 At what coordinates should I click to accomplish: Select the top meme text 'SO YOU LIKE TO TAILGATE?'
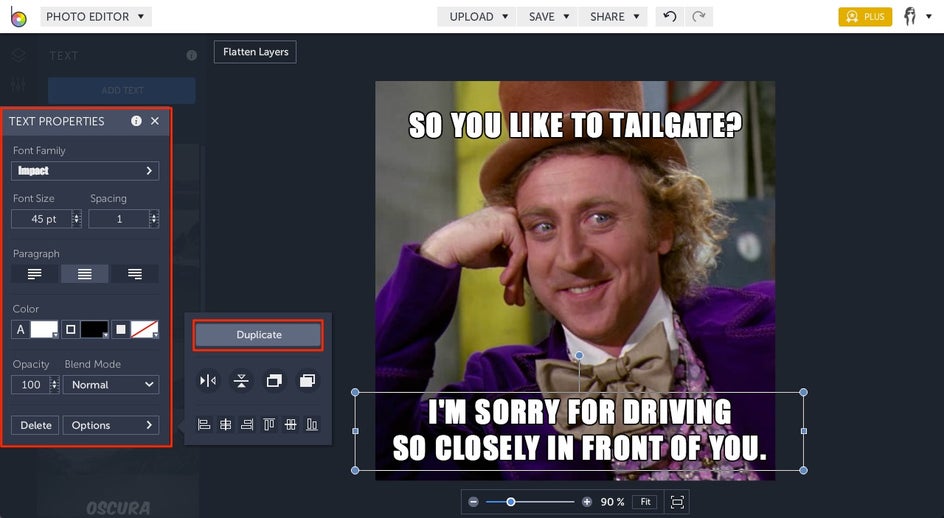point(575,126)
